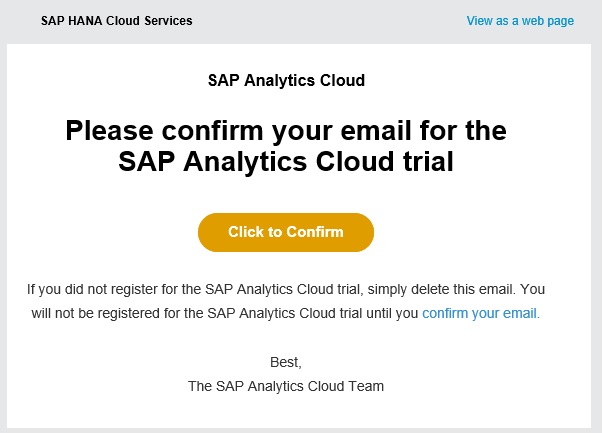Click the word "You" ending the first paragraph line
This screenshot has height=433, width=603.
pyautogui.click(x=533, y=290)
